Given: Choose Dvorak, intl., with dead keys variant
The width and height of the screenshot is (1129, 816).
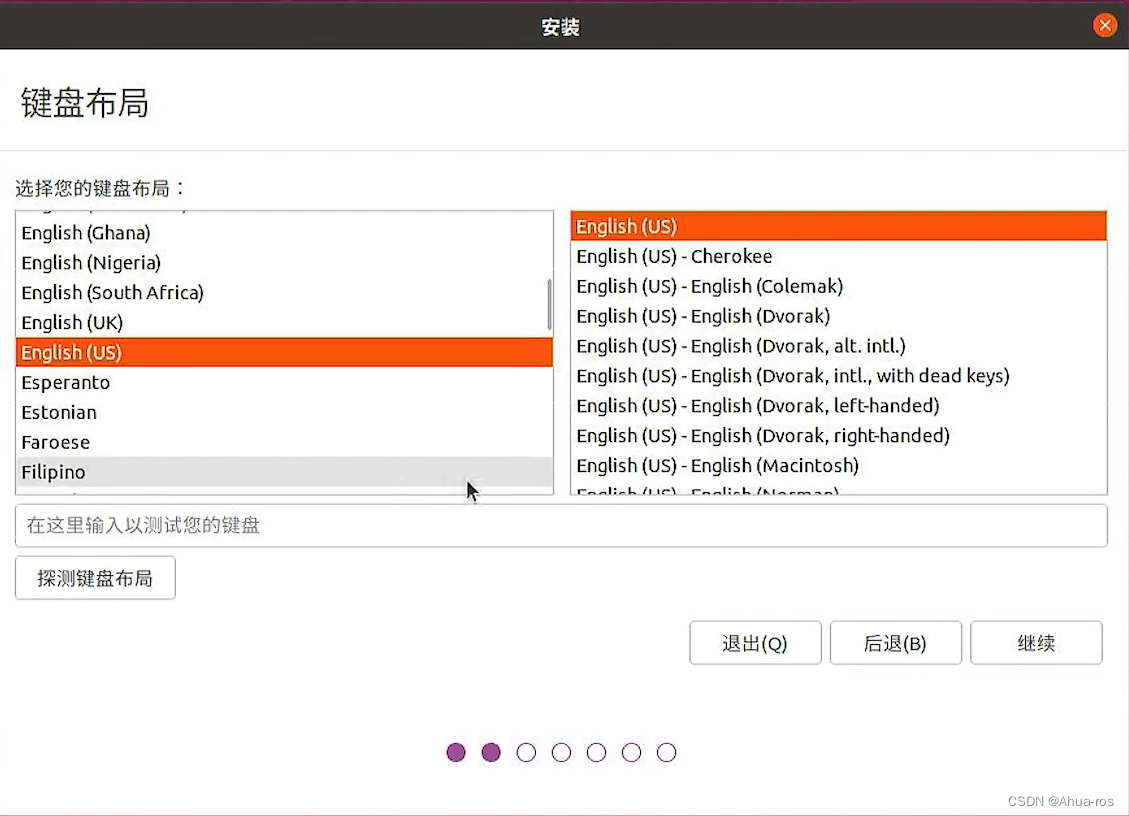Looking at the screenshot, I should (x=839, y=376).
